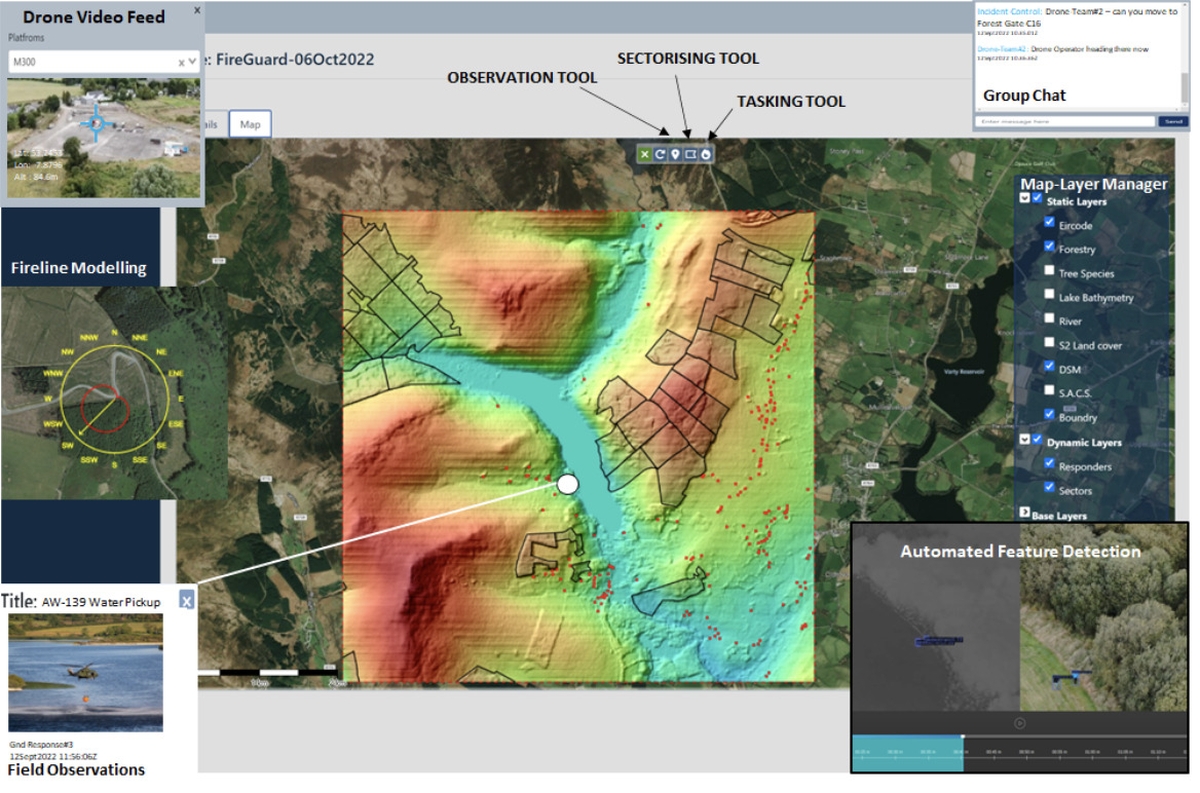Image resolution: width=1200 pixels, height=793 pixels.
Task: Close the Drone Video Feed panel
Action: click(197, 10)
